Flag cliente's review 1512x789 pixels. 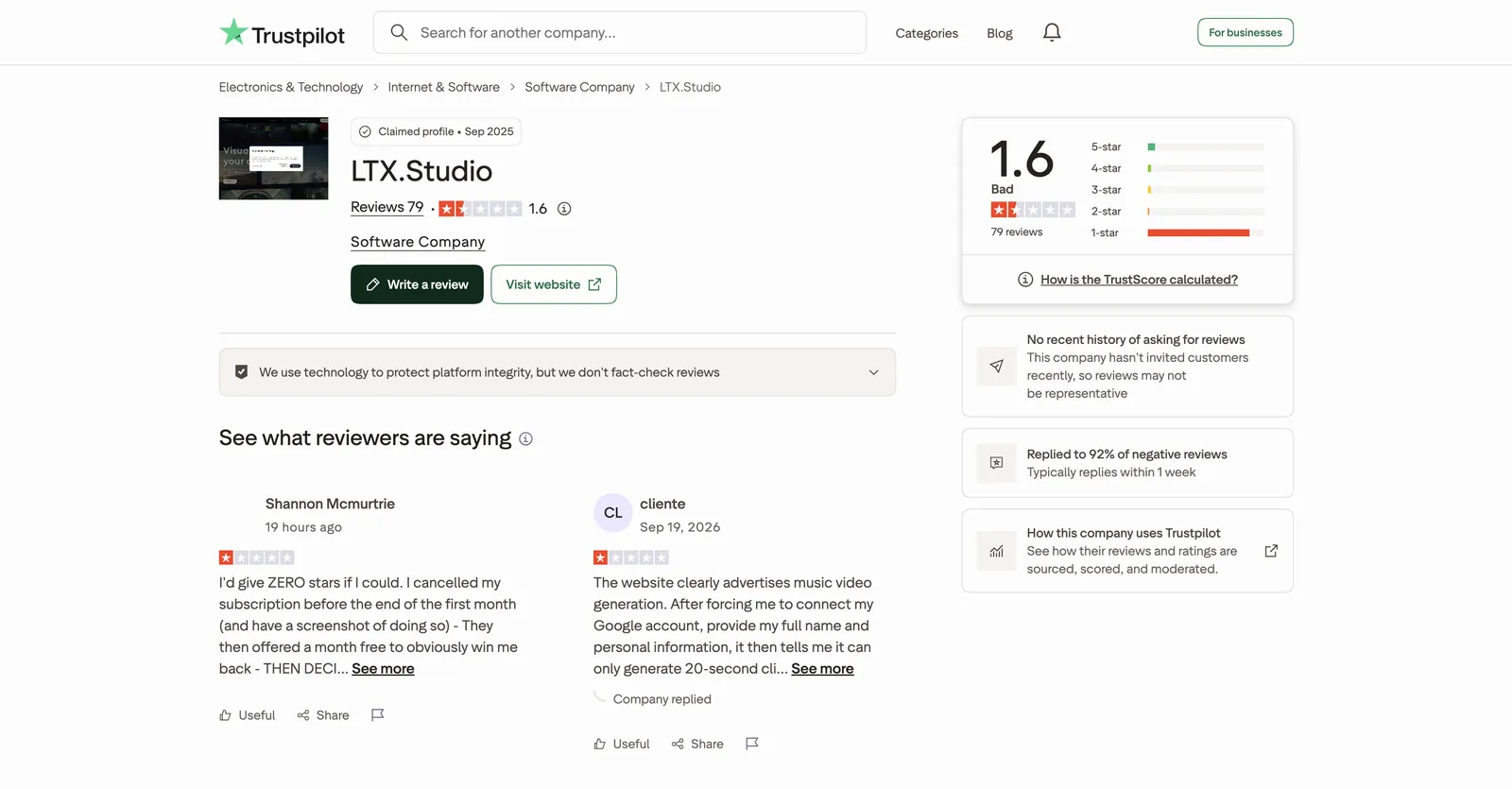point(752,744)
